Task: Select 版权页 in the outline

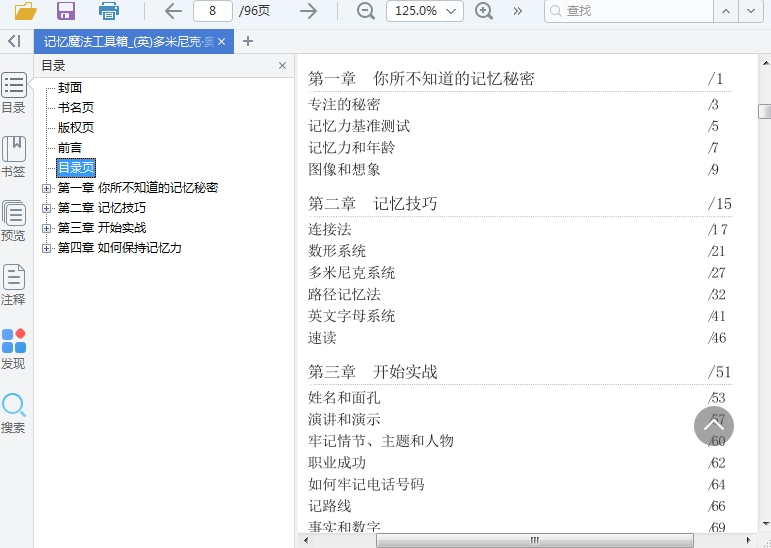Action: (76, 127)
